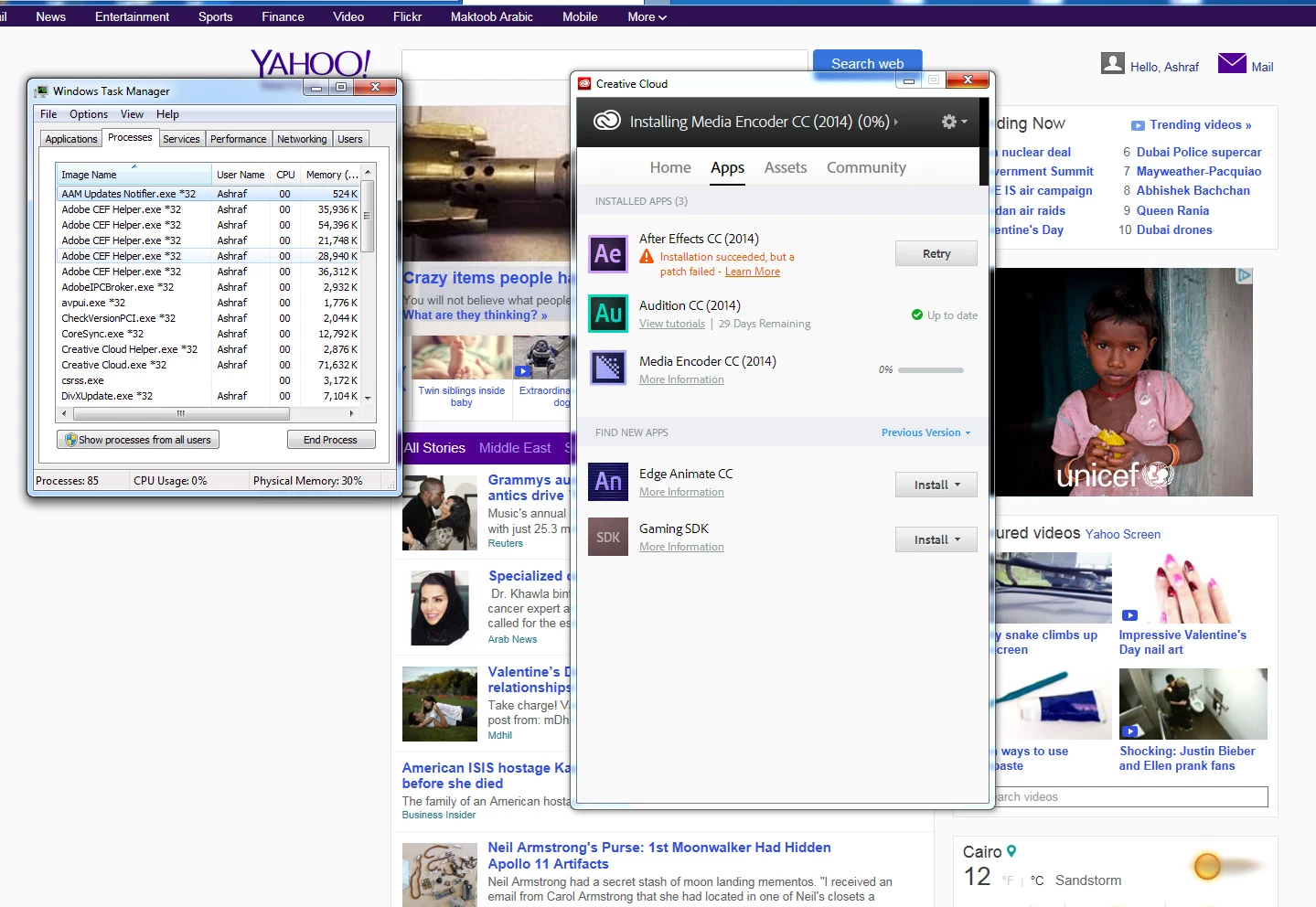The width and height of the screenshot is (1316, 907).
Task: Open the Creative Cloud Community tab
Action: tap(866, 167)
